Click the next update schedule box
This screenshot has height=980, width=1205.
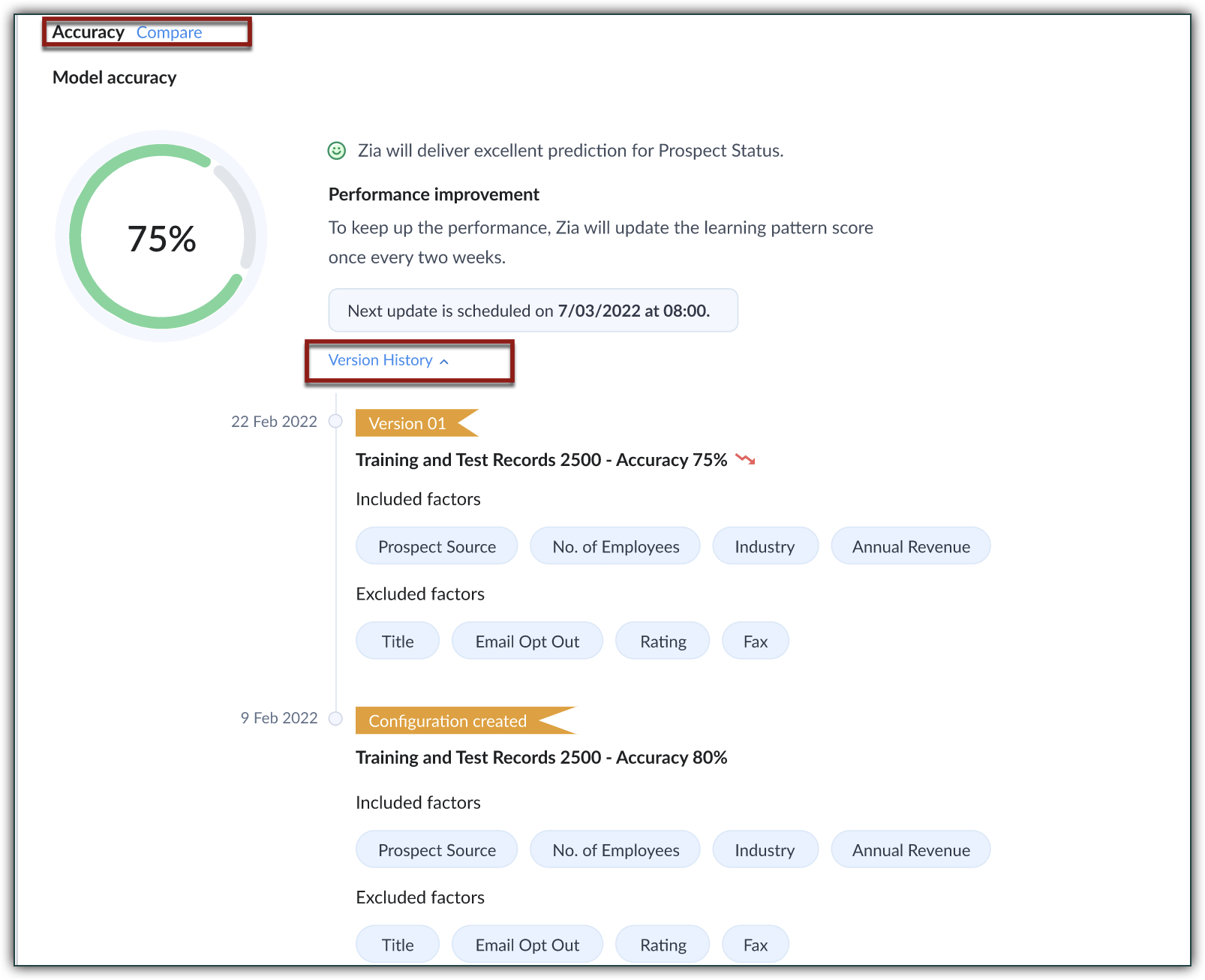click(x=533, y=311)
